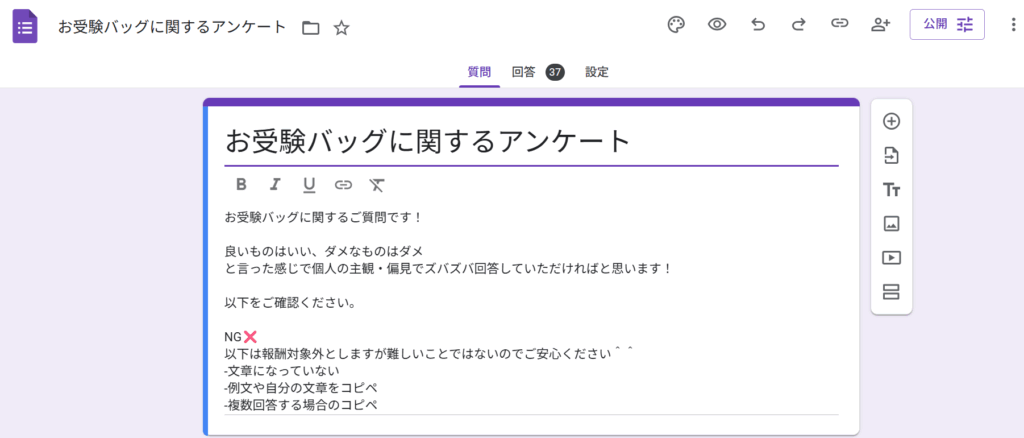Viewport: 1024px width, 438px height.
Task: Switch to the 回答 tab
Action: (x=524, y=72)
